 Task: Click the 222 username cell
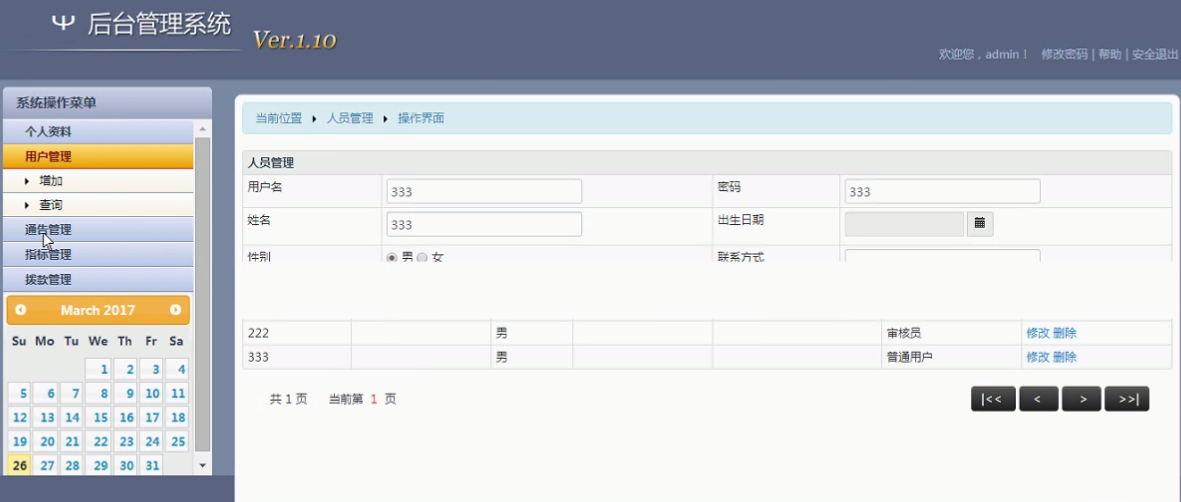pos(297,333)
